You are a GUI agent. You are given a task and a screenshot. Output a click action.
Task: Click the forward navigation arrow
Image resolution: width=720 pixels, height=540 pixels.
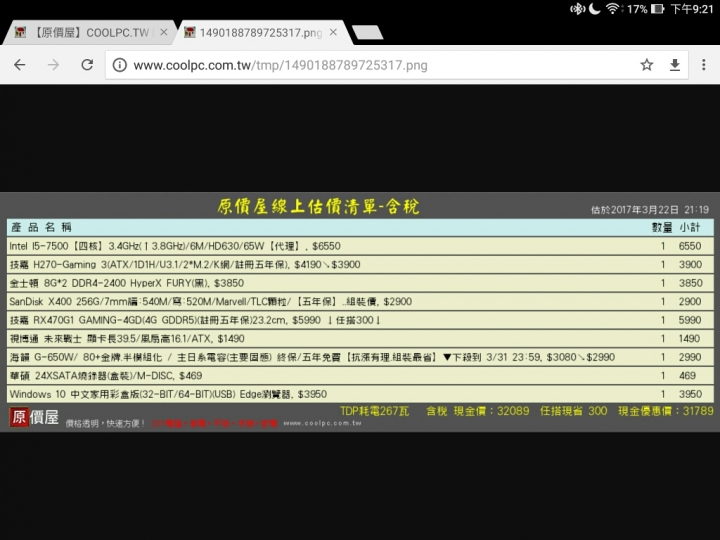(x=53, y=65)
